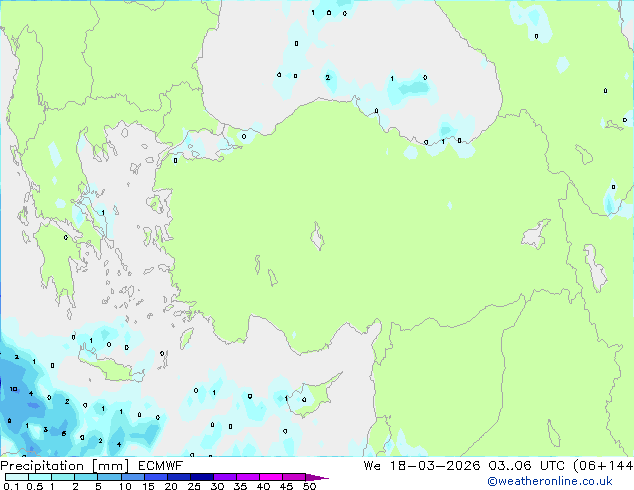Pick the 0.5–1 mm legend swatch
This screenshot has width=634, height=490.
(x=40, y=477)
